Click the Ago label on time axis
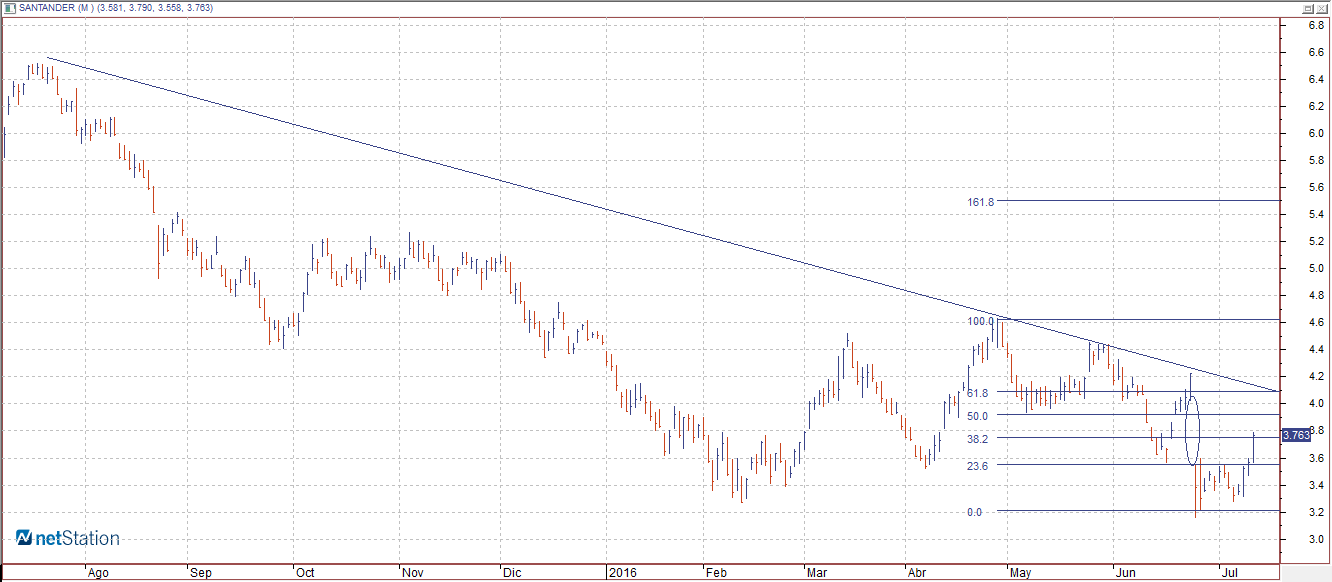Viewport: 1332px width, 582px height. [97, 574]
